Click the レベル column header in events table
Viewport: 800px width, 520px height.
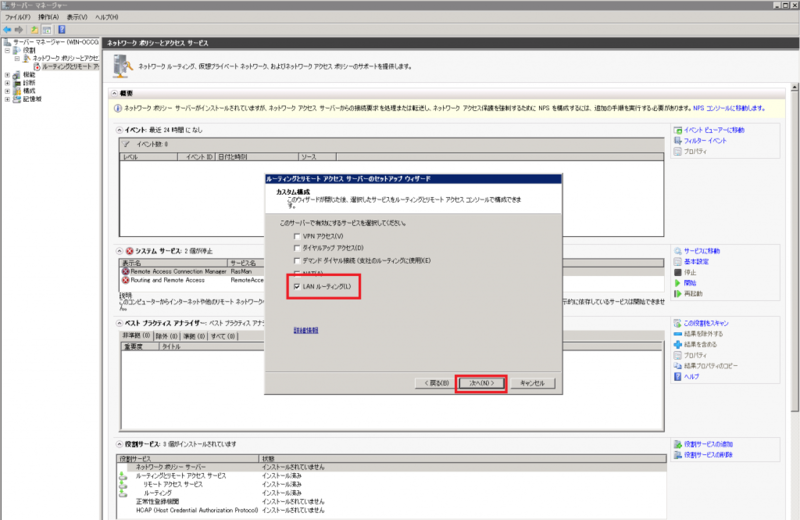(x=148, y=157)
